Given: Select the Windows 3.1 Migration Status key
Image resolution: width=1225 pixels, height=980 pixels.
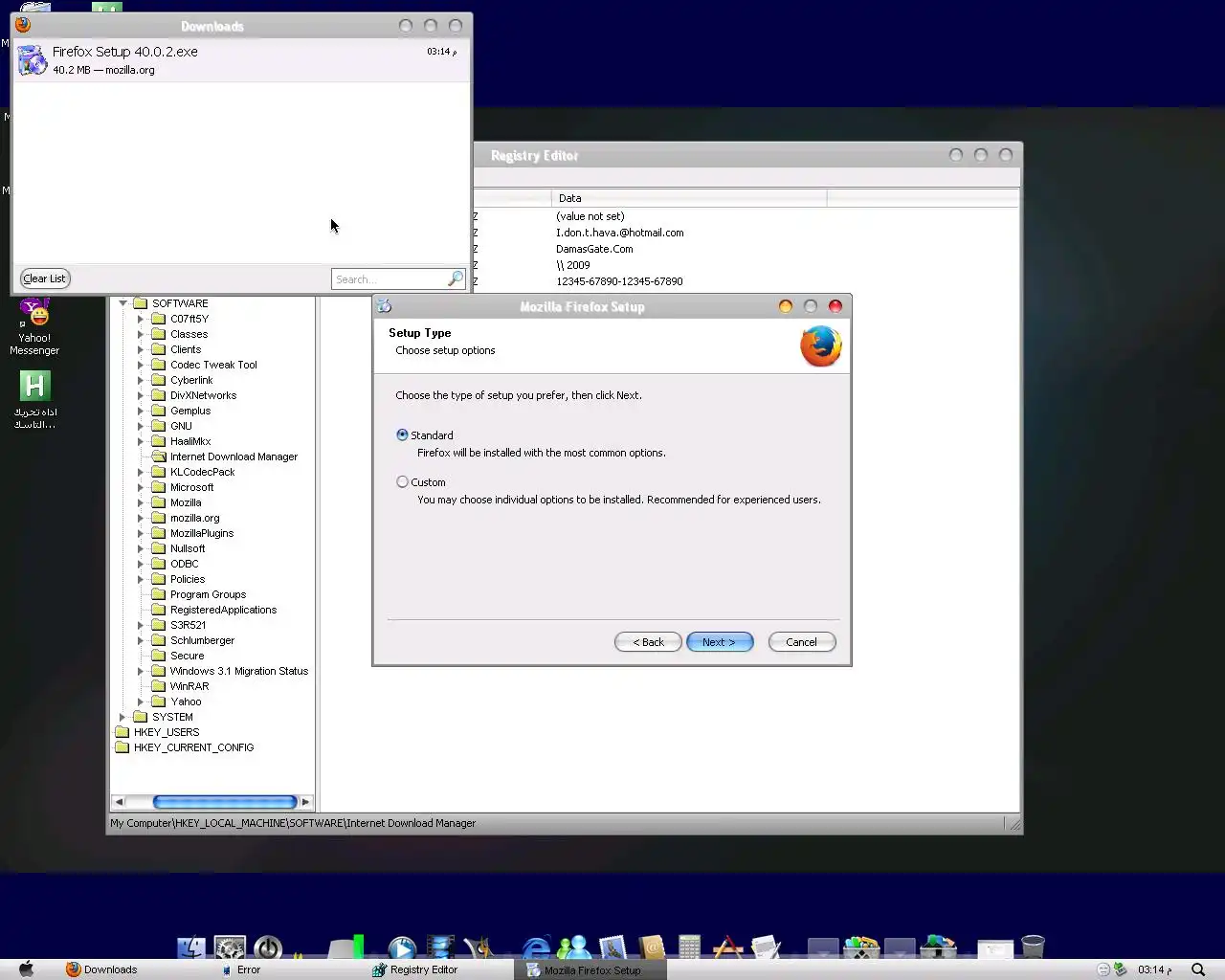Looking at the screenshot, I should (239, 671).
